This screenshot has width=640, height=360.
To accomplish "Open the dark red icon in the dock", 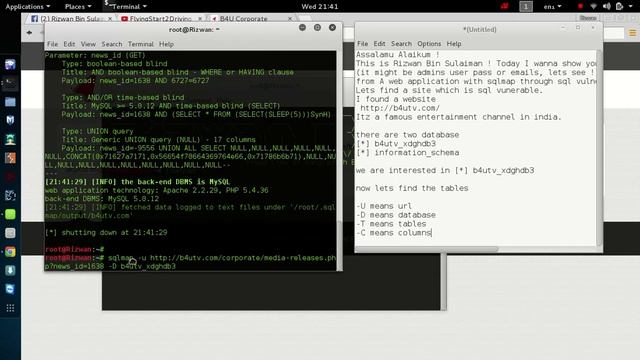I will pyautogui.click(x=10, y=177).
